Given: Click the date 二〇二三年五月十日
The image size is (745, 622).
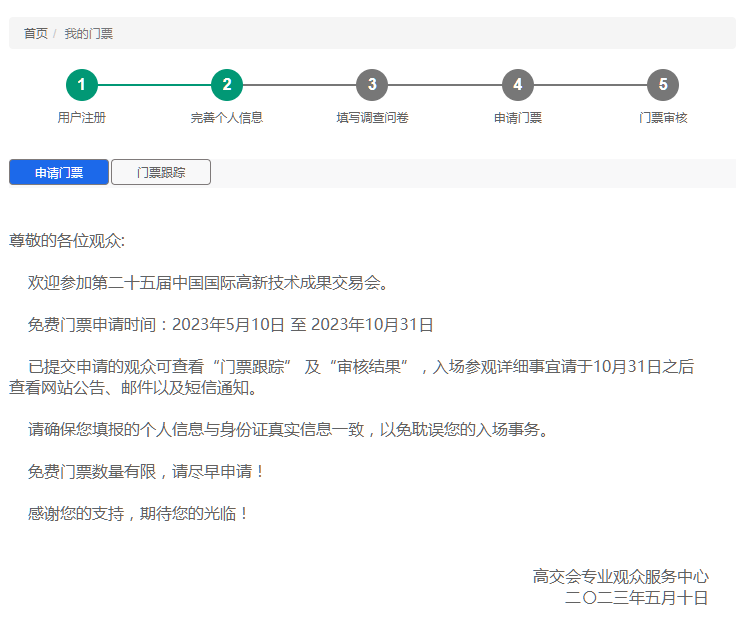Looking at the screenshot, I should point(636,598).
